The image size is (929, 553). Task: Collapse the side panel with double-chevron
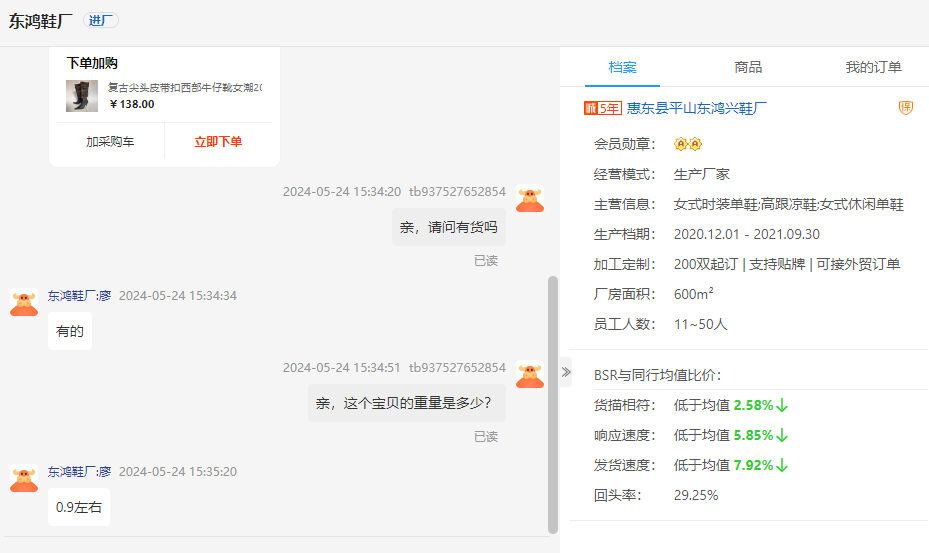coord(566,372)
